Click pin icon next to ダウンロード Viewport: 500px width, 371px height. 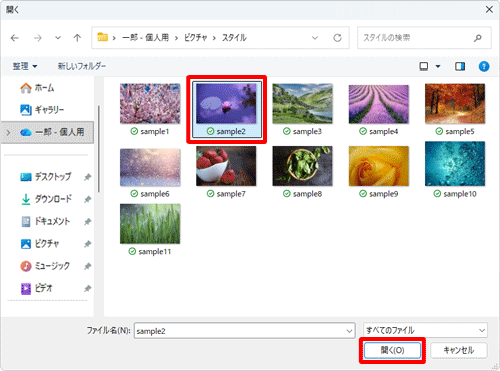[x=87, y=199]
